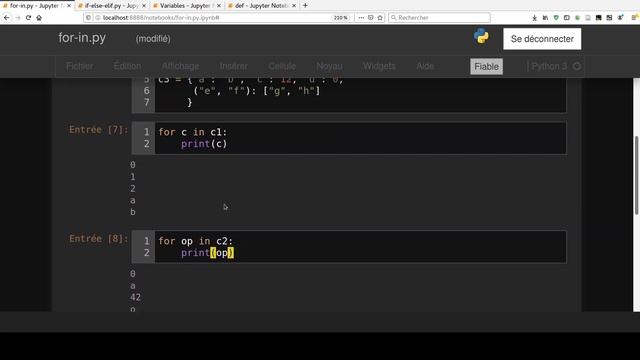640x360 pixels.
Task: Open the browser home page icon
Action: 39,18
